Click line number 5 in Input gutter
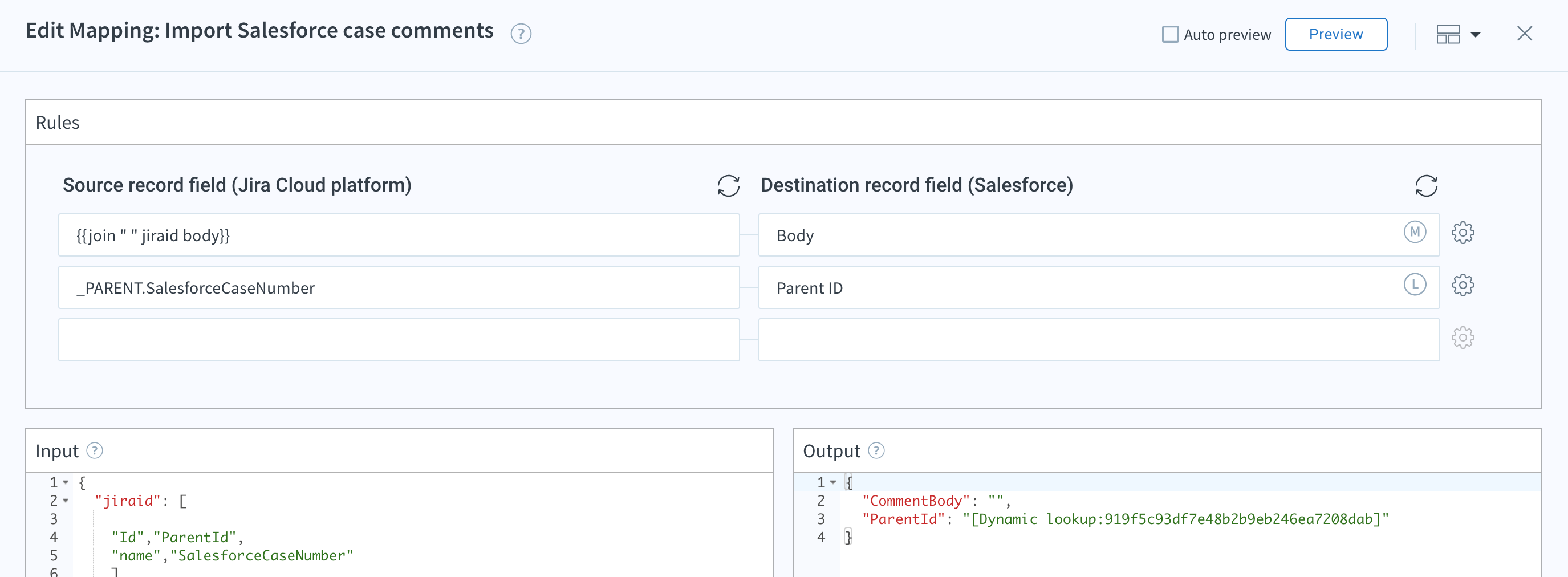 [54, 556]
